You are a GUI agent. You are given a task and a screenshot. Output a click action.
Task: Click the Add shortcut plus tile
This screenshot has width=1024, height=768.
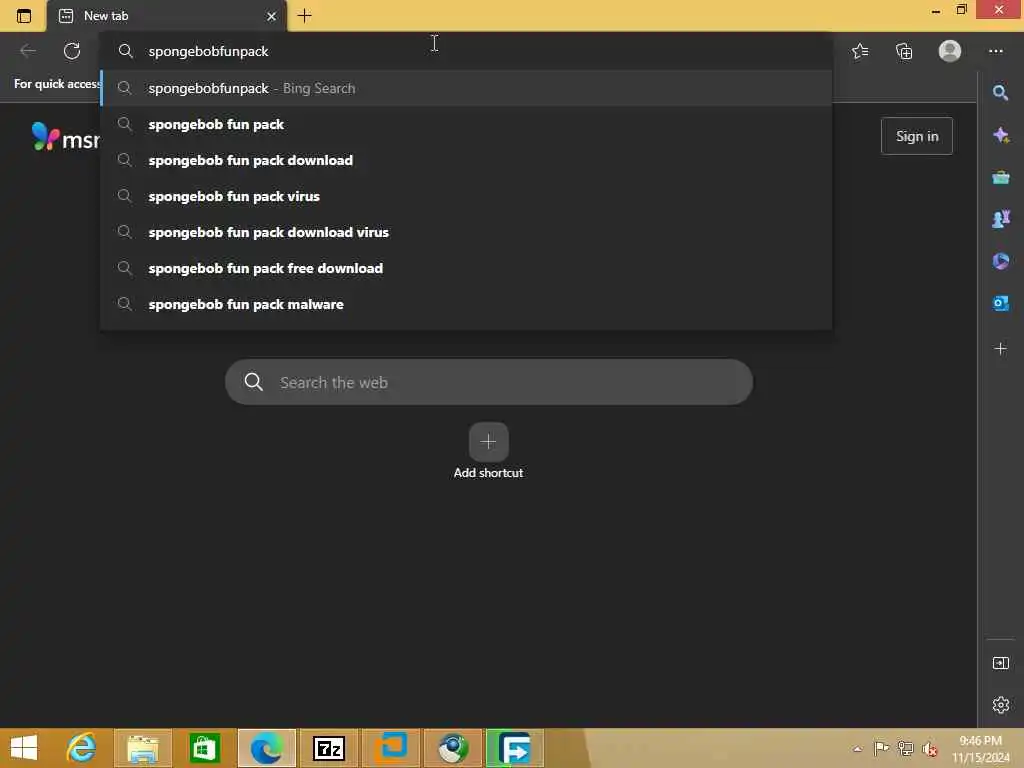[x=488, y=442]
